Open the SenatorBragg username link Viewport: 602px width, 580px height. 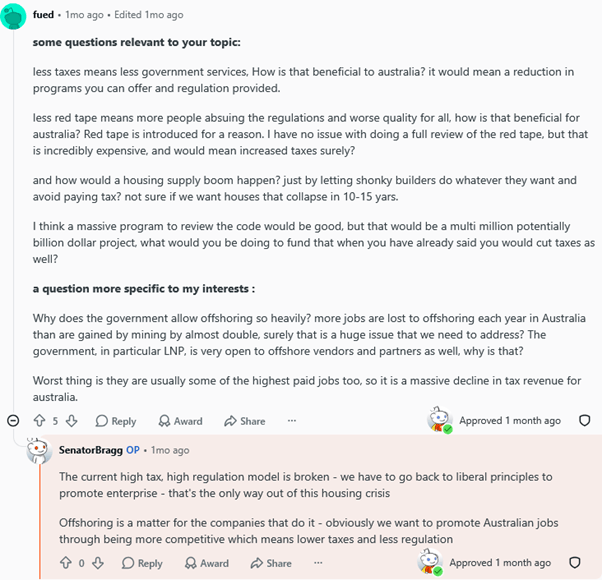pos(91,450)
